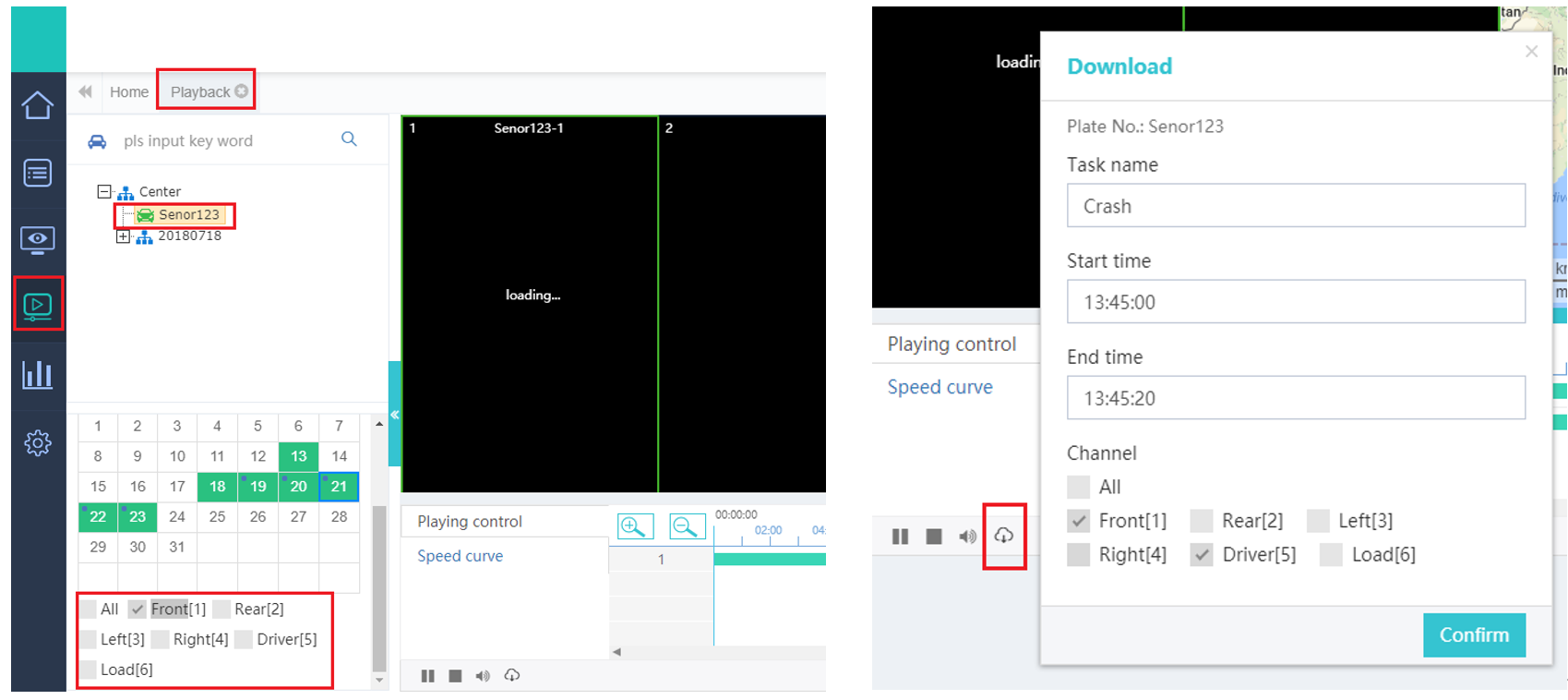The height and width of the screenshot is (700, 1568).
Task: Enable Rear[2] channel in Download dialog
Action: click(x=1201, y=521)
